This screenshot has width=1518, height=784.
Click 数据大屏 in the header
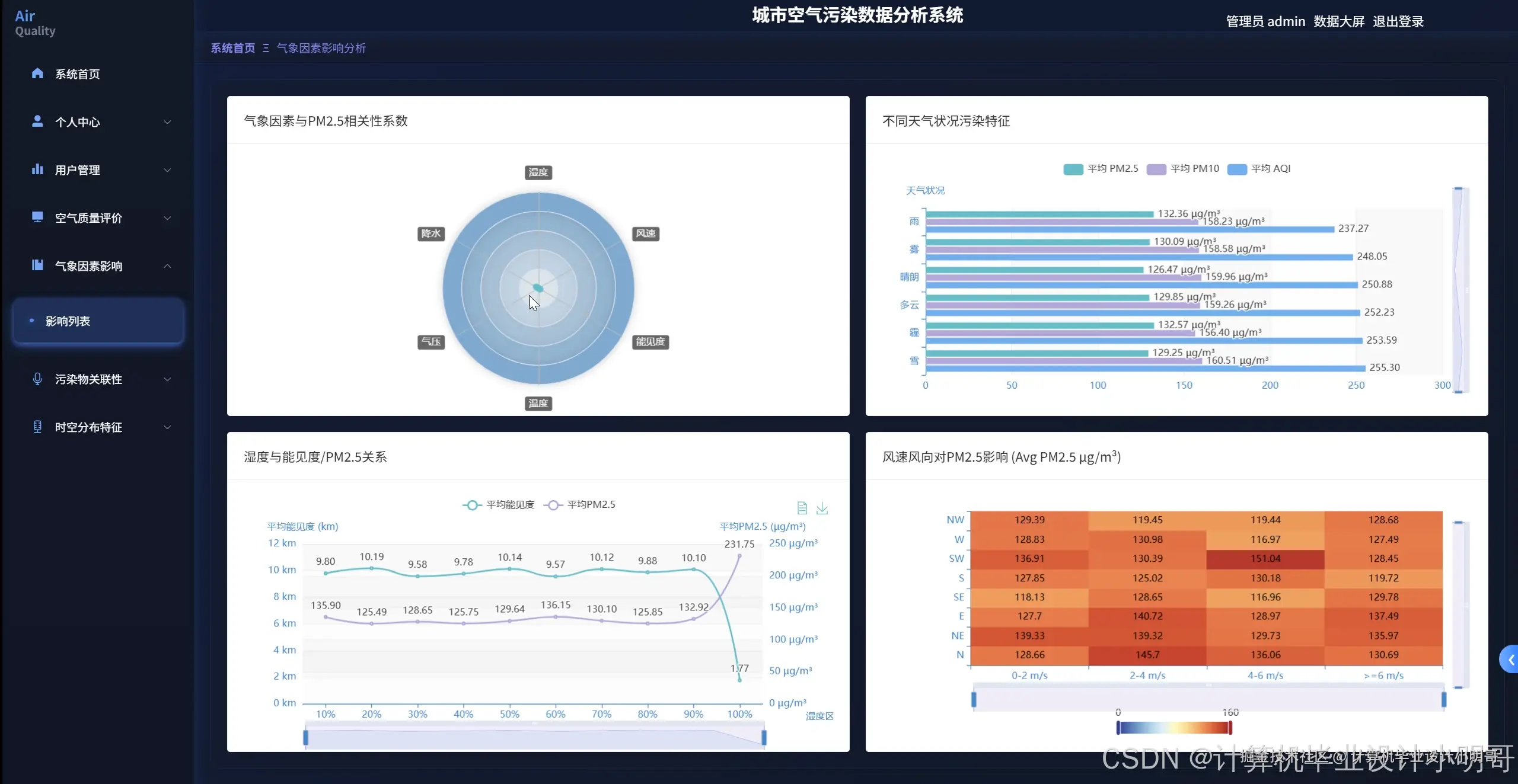(1338, 22)
